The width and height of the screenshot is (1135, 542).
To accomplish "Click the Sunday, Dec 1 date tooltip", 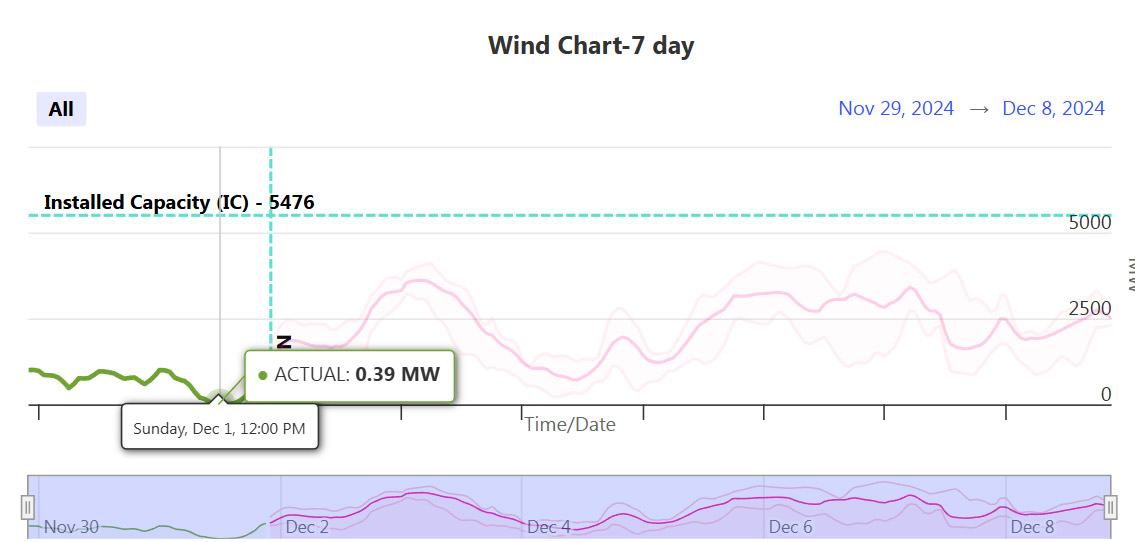I will pos(220,428).
